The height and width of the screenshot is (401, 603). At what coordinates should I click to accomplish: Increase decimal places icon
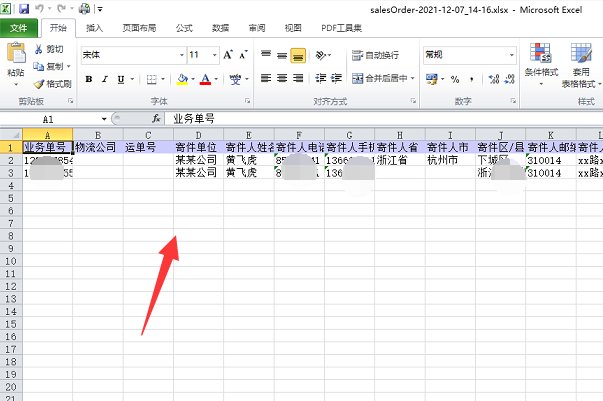pyautogui.click(x=494, y=79)
